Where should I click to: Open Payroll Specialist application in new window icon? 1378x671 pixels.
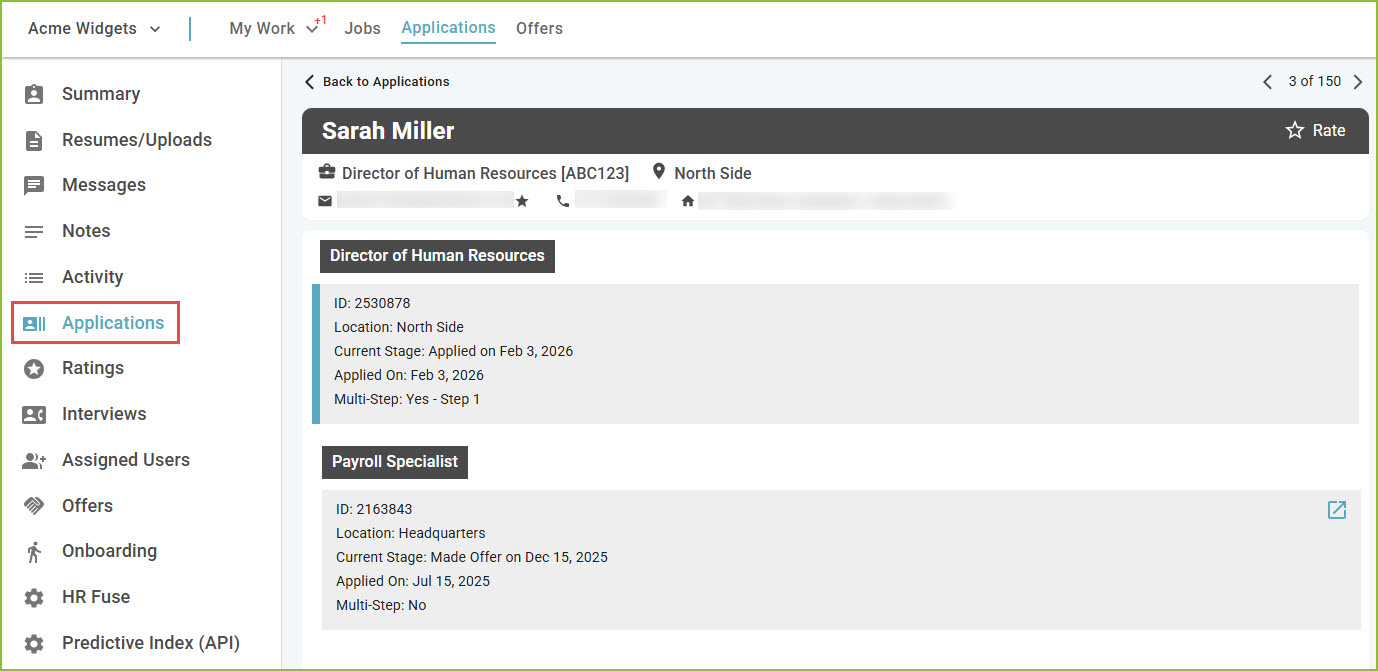[1337, 510]
